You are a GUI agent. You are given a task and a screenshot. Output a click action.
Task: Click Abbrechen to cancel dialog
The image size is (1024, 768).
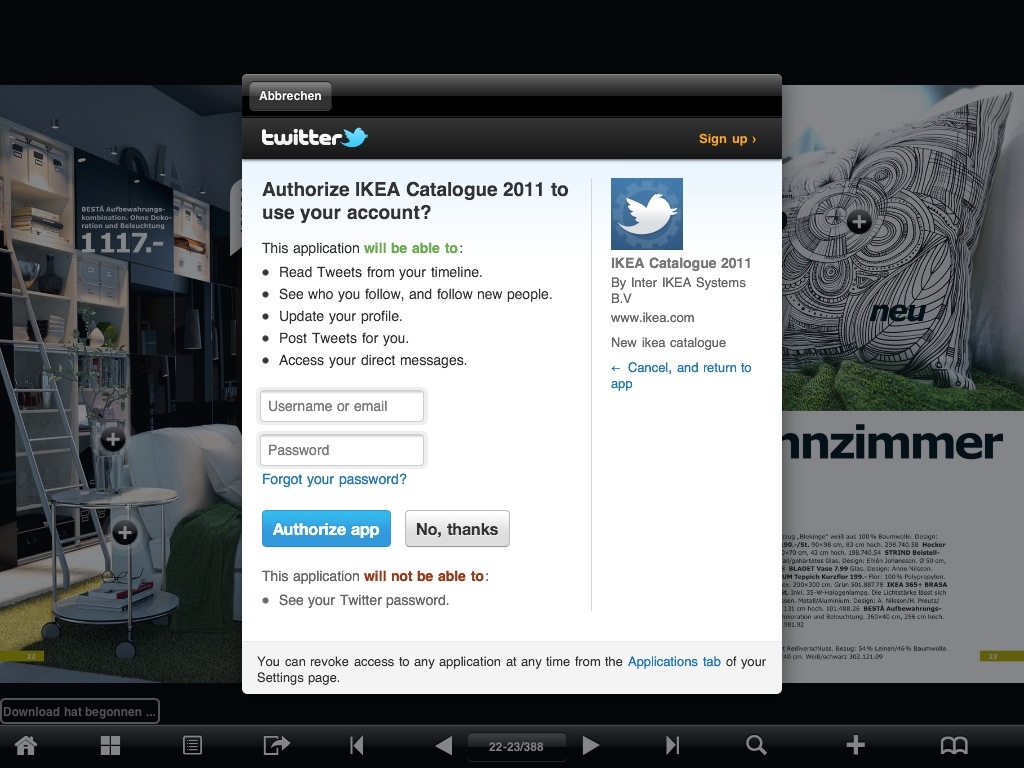(290, 96)
